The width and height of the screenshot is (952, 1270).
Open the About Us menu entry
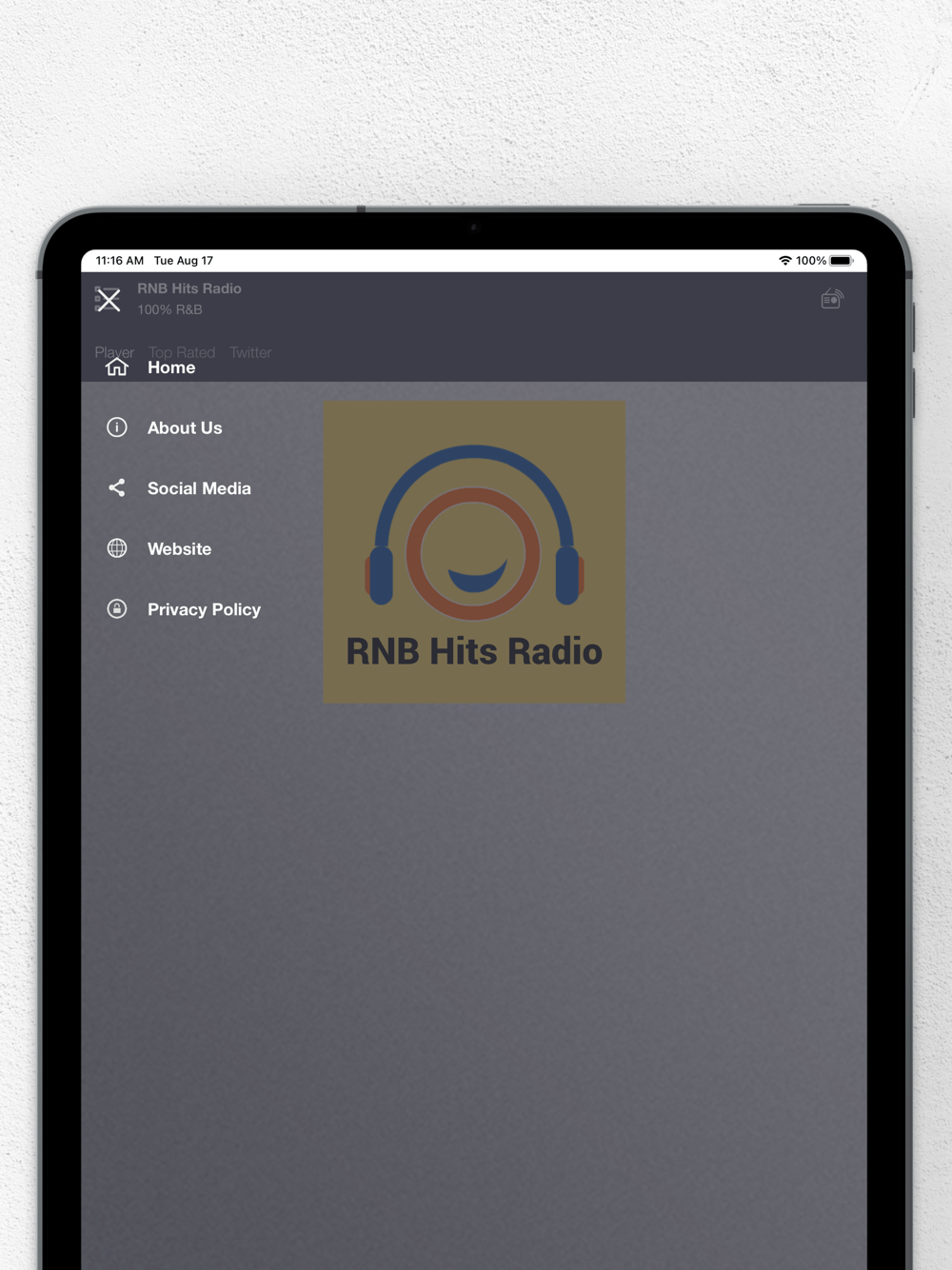coord(185,428)
